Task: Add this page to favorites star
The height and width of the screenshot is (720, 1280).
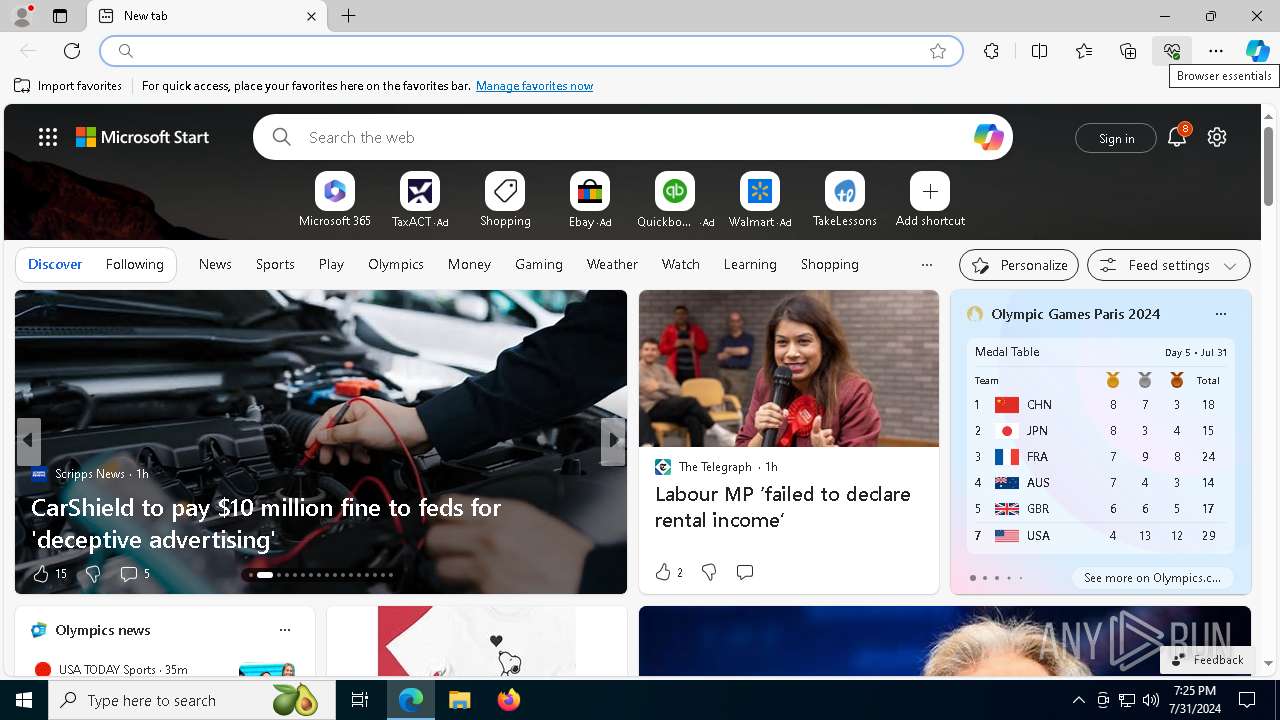Action: click(938, 51)
